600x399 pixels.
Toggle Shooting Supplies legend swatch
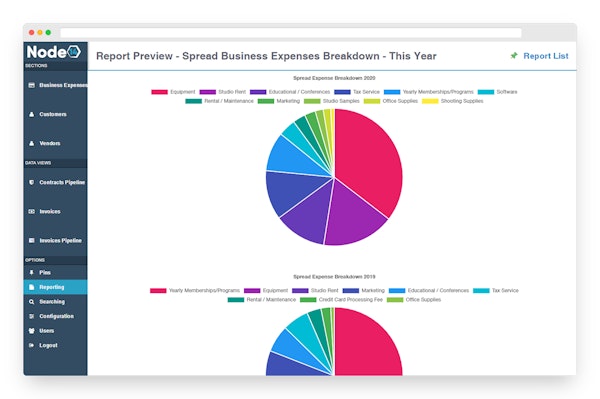(x=430, y=101)
